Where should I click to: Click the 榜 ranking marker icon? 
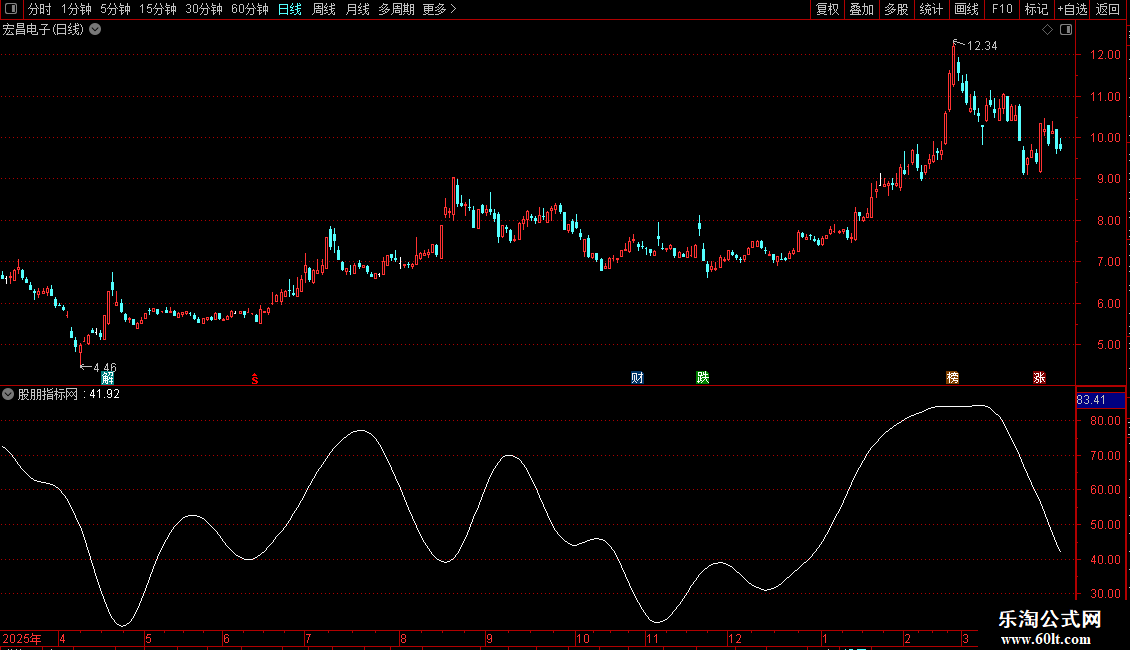coord(953,378)
